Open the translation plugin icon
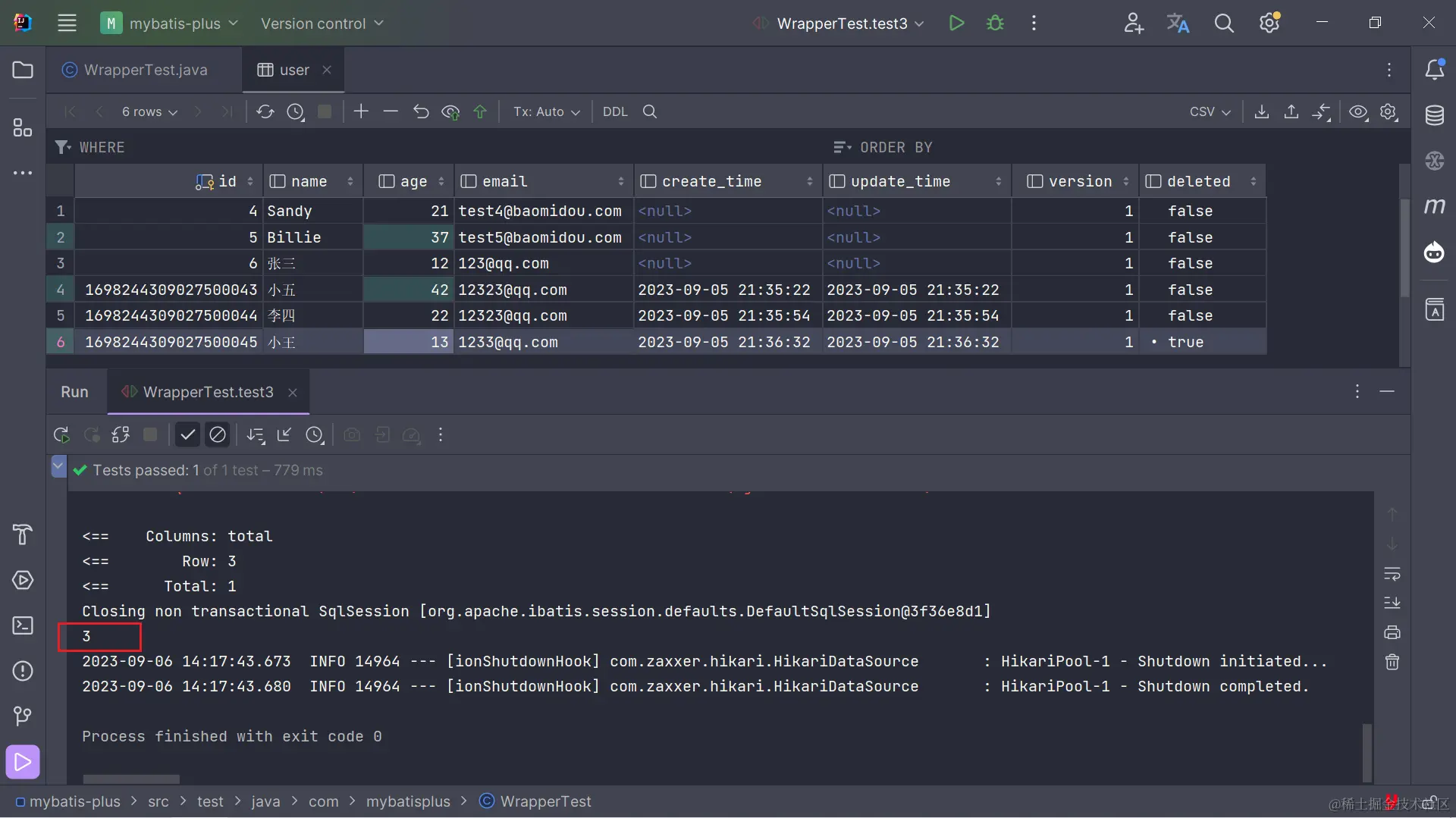This screenshot has width=1456, height=818. point(1178,23)
